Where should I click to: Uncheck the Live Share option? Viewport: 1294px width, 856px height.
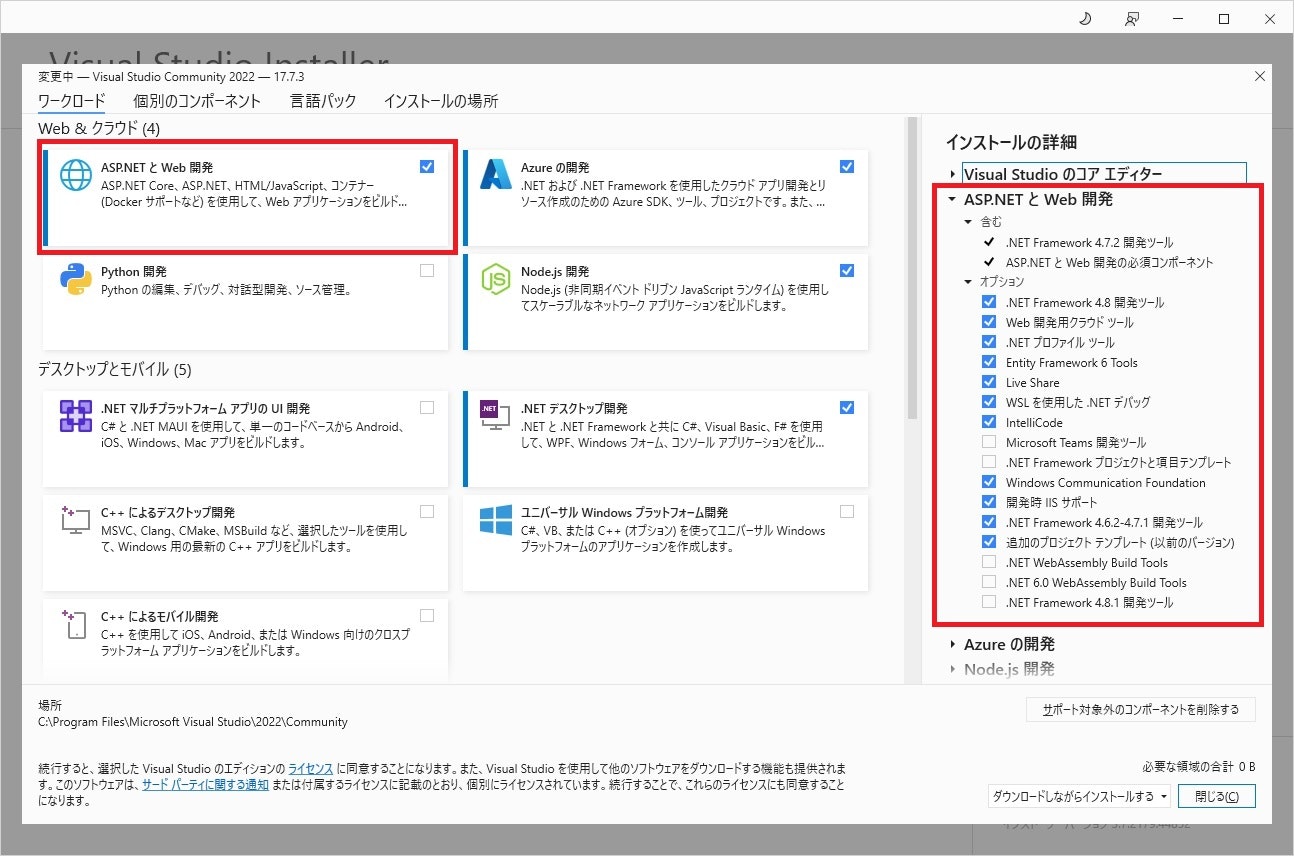pos(989,382)
